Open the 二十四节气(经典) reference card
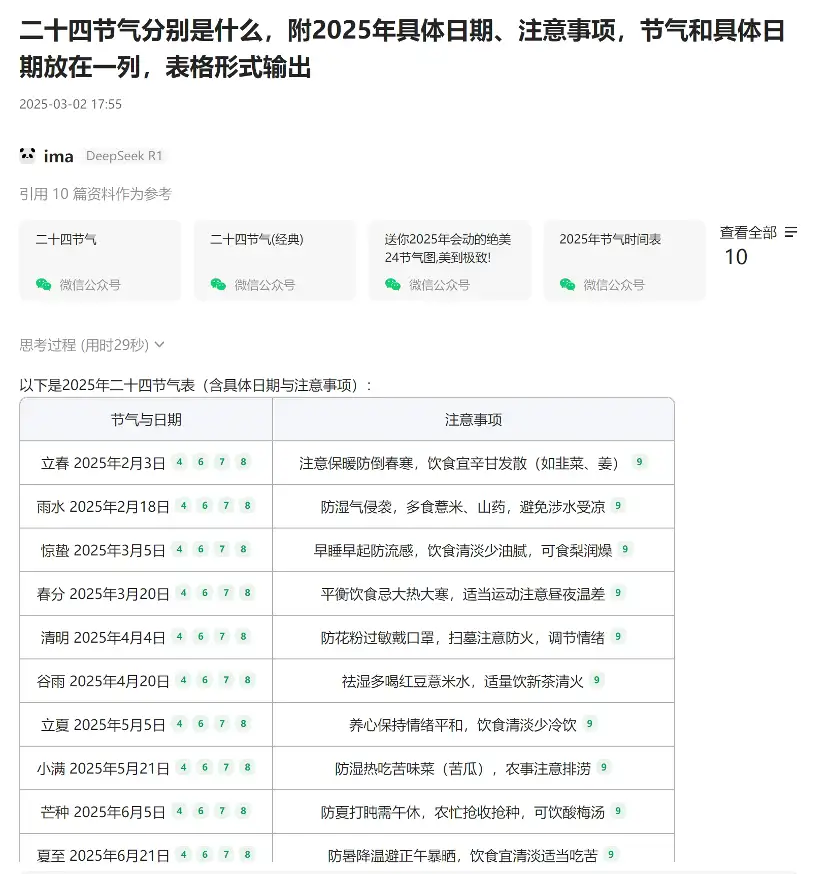The height and width of the screenshot is (874, 832). tap(274, 260)
